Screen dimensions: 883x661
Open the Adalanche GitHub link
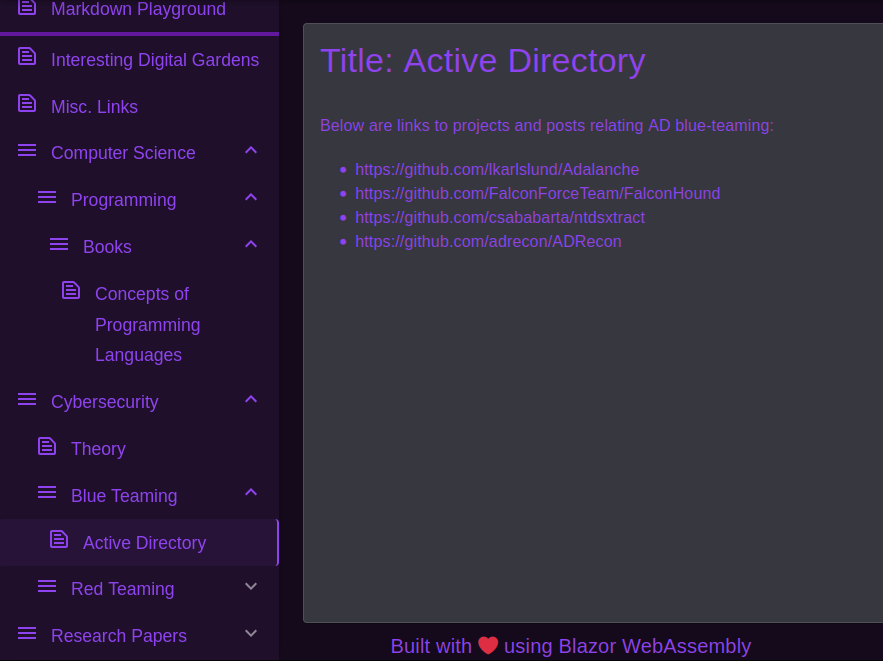pos(497,170)
